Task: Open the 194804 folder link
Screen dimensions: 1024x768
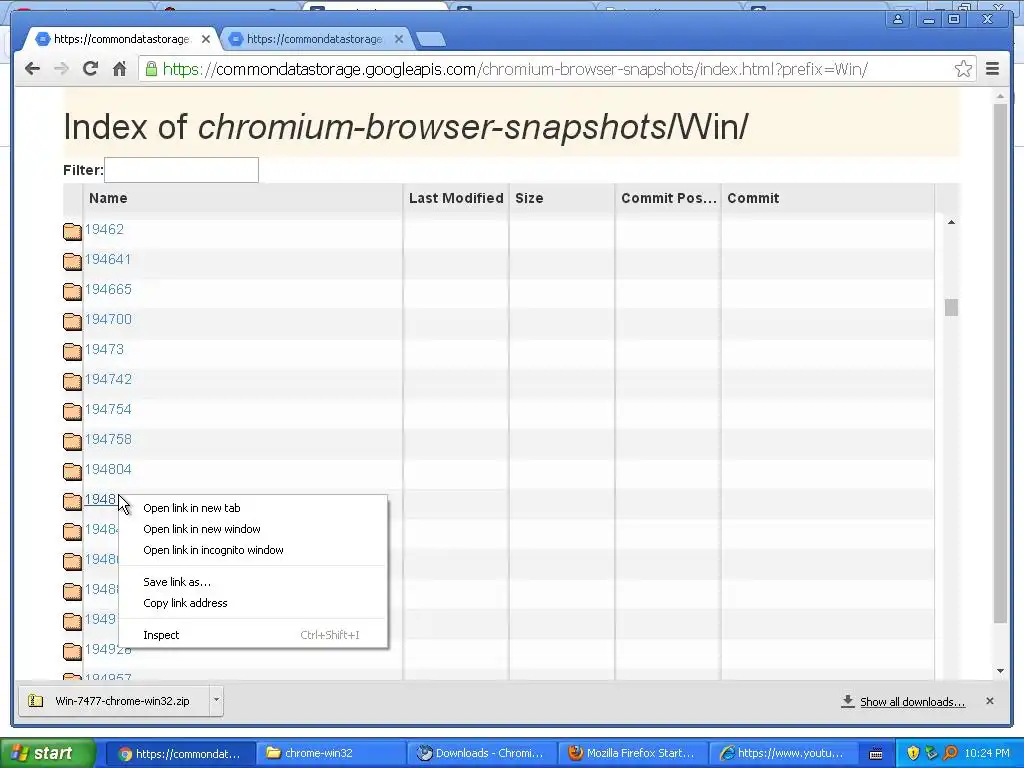Action: (x=108, y=470)
